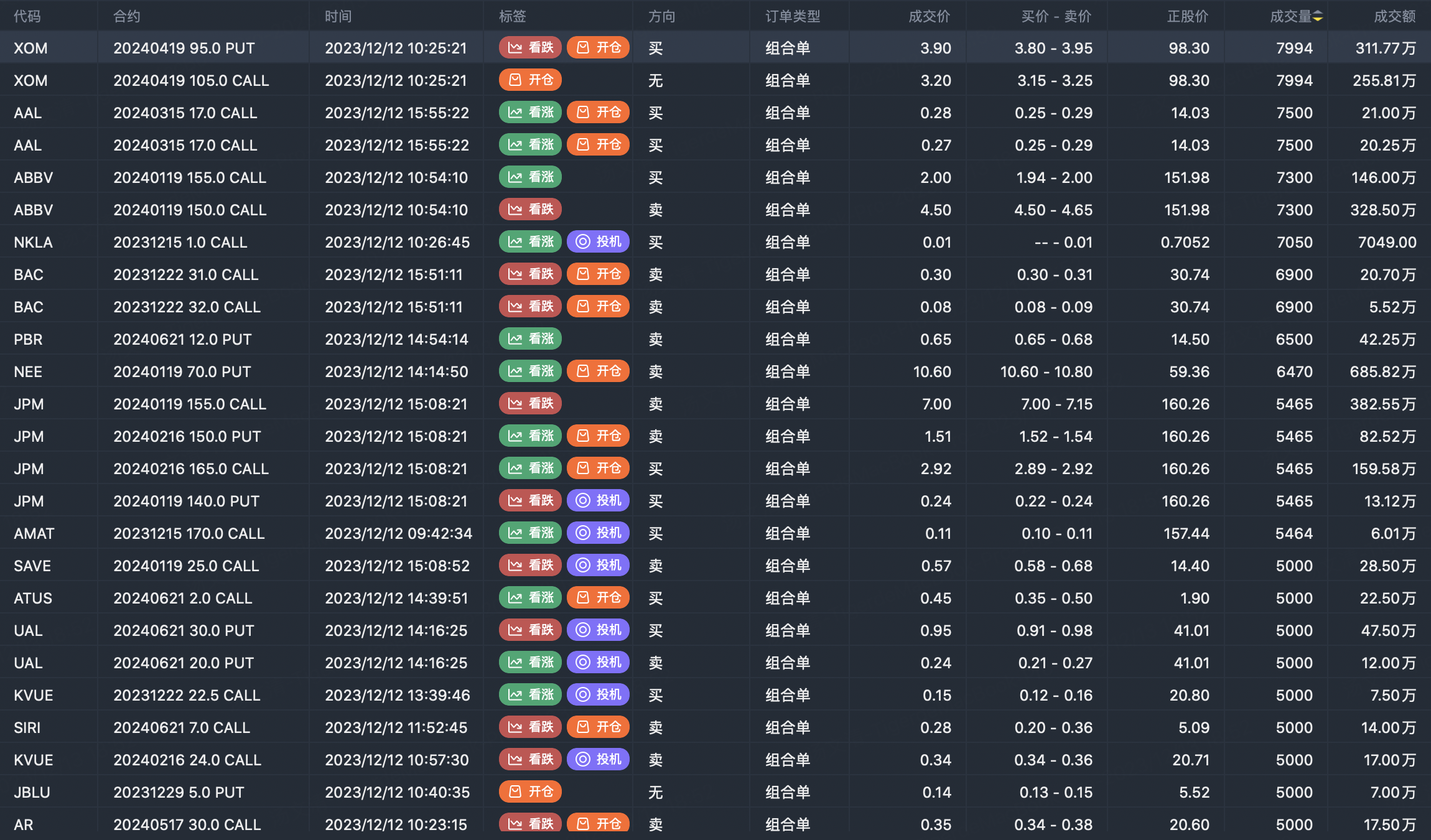Sort by the 时间 column header
Image resolution: width=1431 pixels, height=840 pixels.
(x=338, y=17)
